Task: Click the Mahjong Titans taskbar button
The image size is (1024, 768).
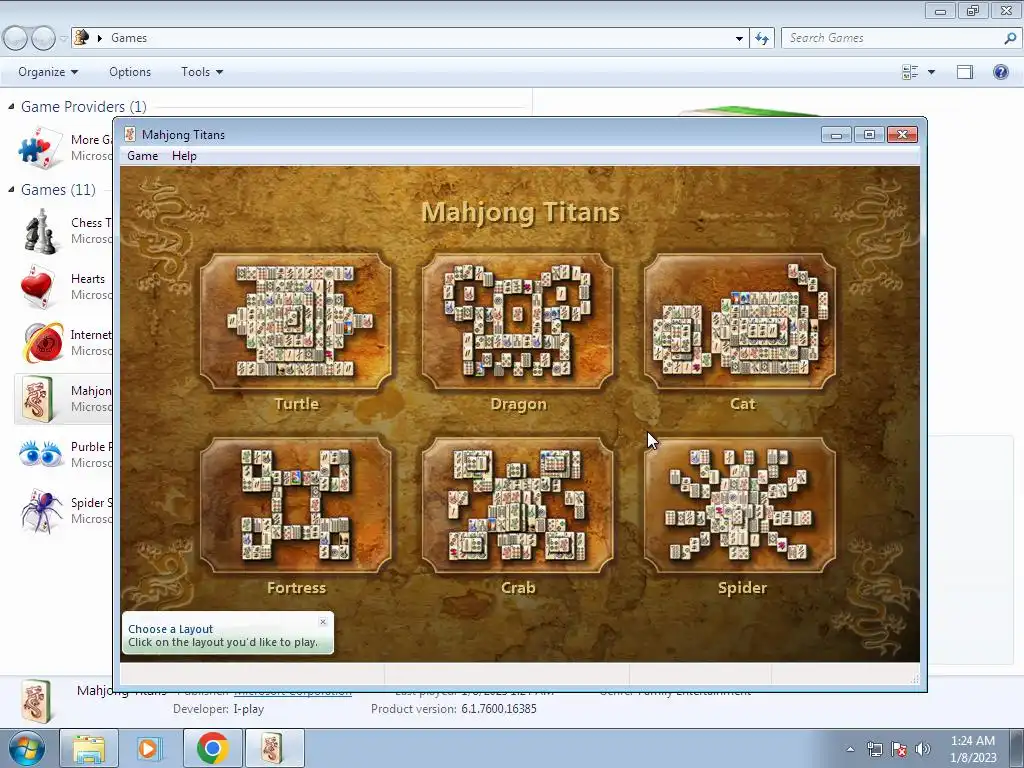Action: (x=274, y=748)
